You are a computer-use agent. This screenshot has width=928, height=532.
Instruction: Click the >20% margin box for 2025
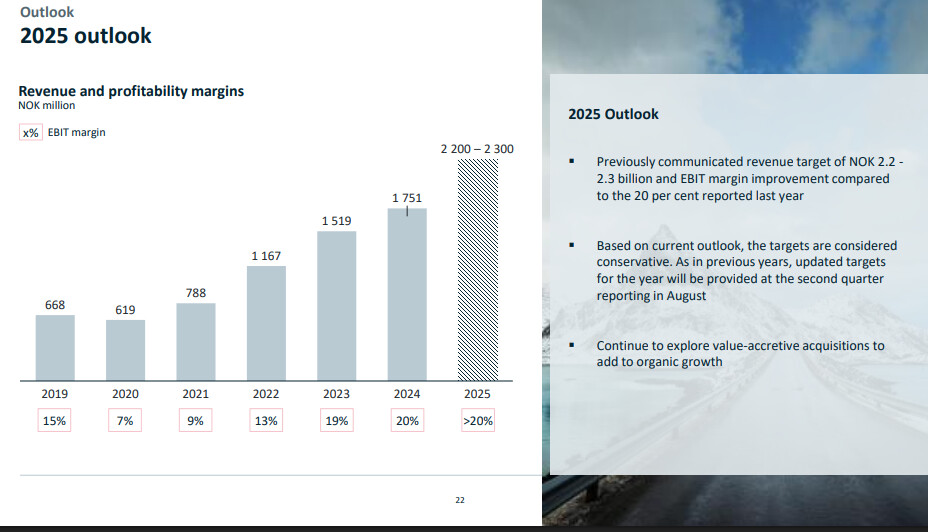pyautogui.click(x=478, y=420)
